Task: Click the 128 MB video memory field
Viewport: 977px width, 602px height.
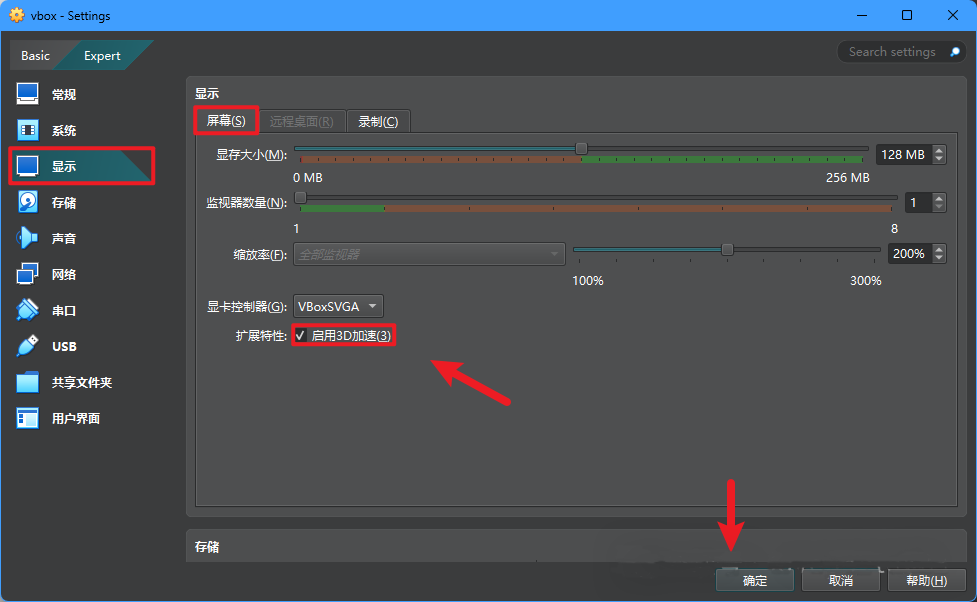Action: [x=903, y=155]
